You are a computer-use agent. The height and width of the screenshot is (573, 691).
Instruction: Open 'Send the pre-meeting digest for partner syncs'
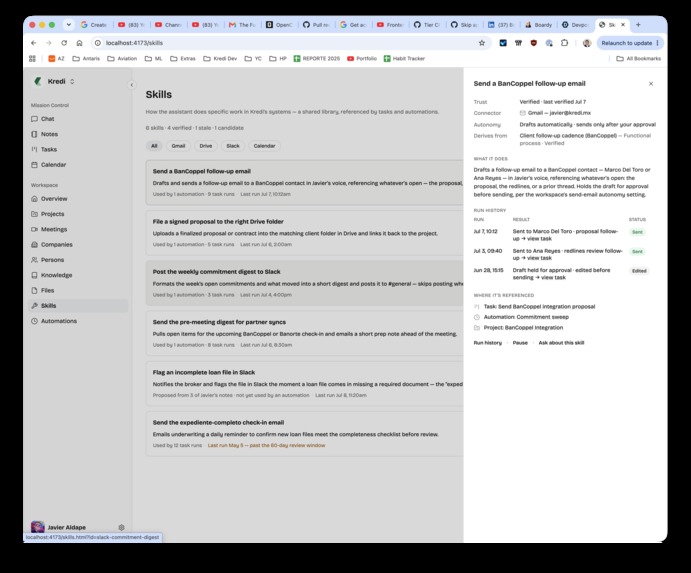click(305, 333)
